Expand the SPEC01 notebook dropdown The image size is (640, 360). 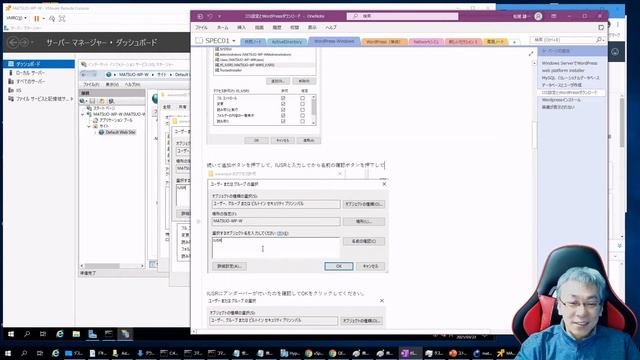pos(234,41)
